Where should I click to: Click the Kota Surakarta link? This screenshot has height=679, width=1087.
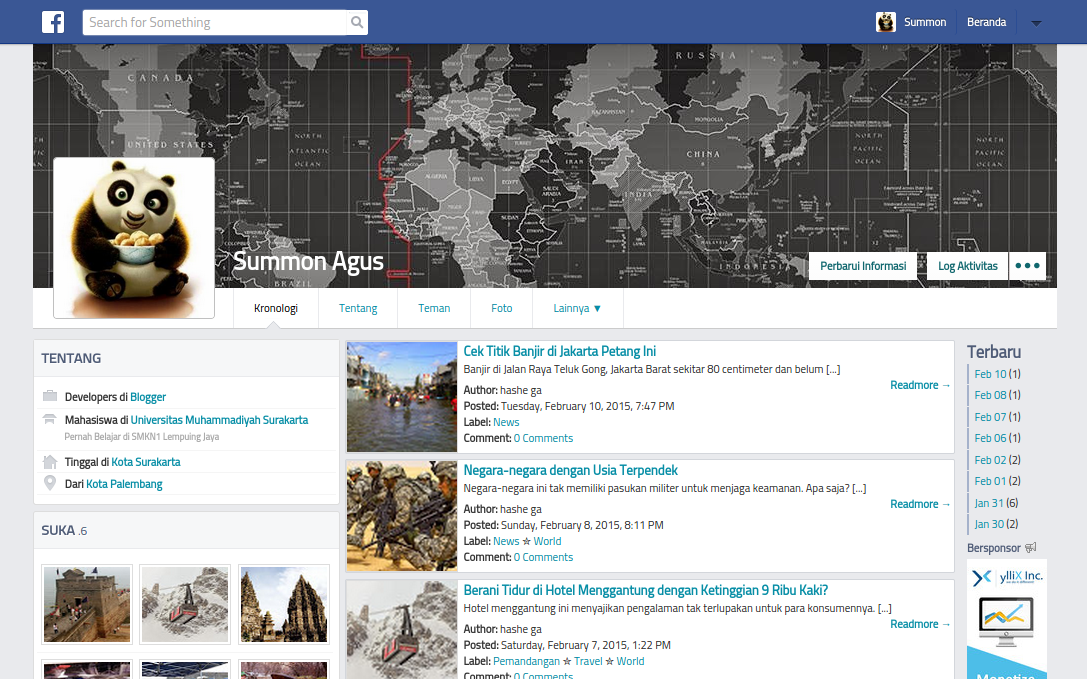coord(146,462)
